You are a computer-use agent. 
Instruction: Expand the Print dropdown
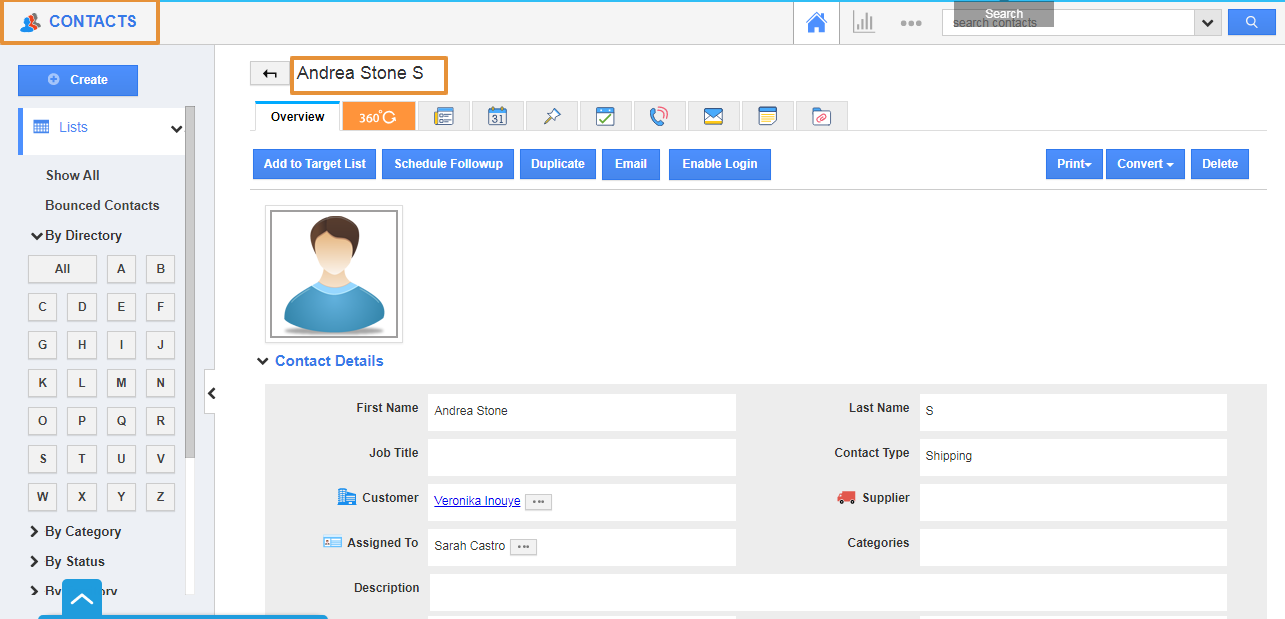point(1073,164)
